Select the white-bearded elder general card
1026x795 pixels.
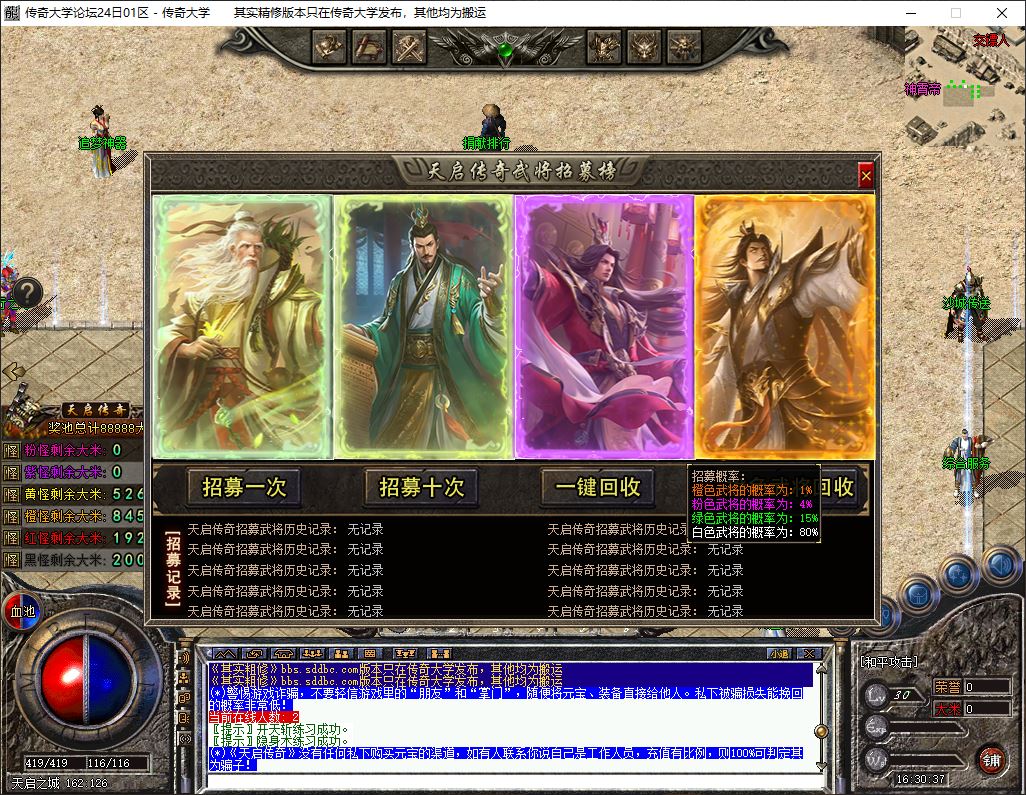(242, 327)
